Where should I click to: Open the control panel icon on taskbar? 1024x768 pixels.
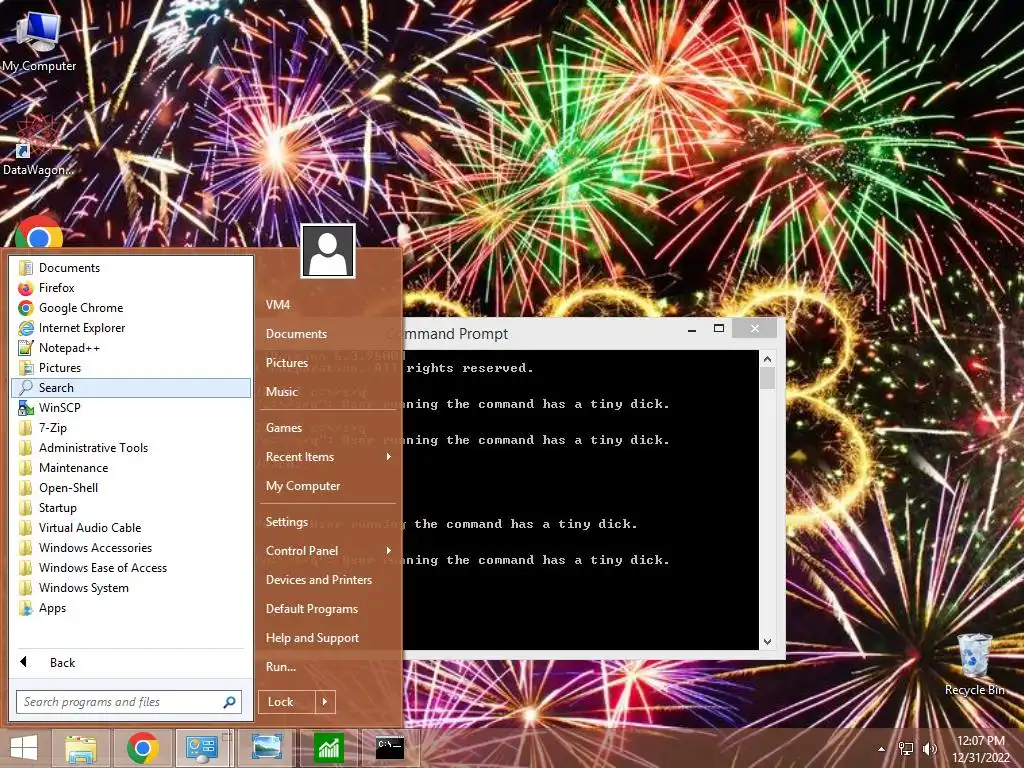tap(202, 748)
